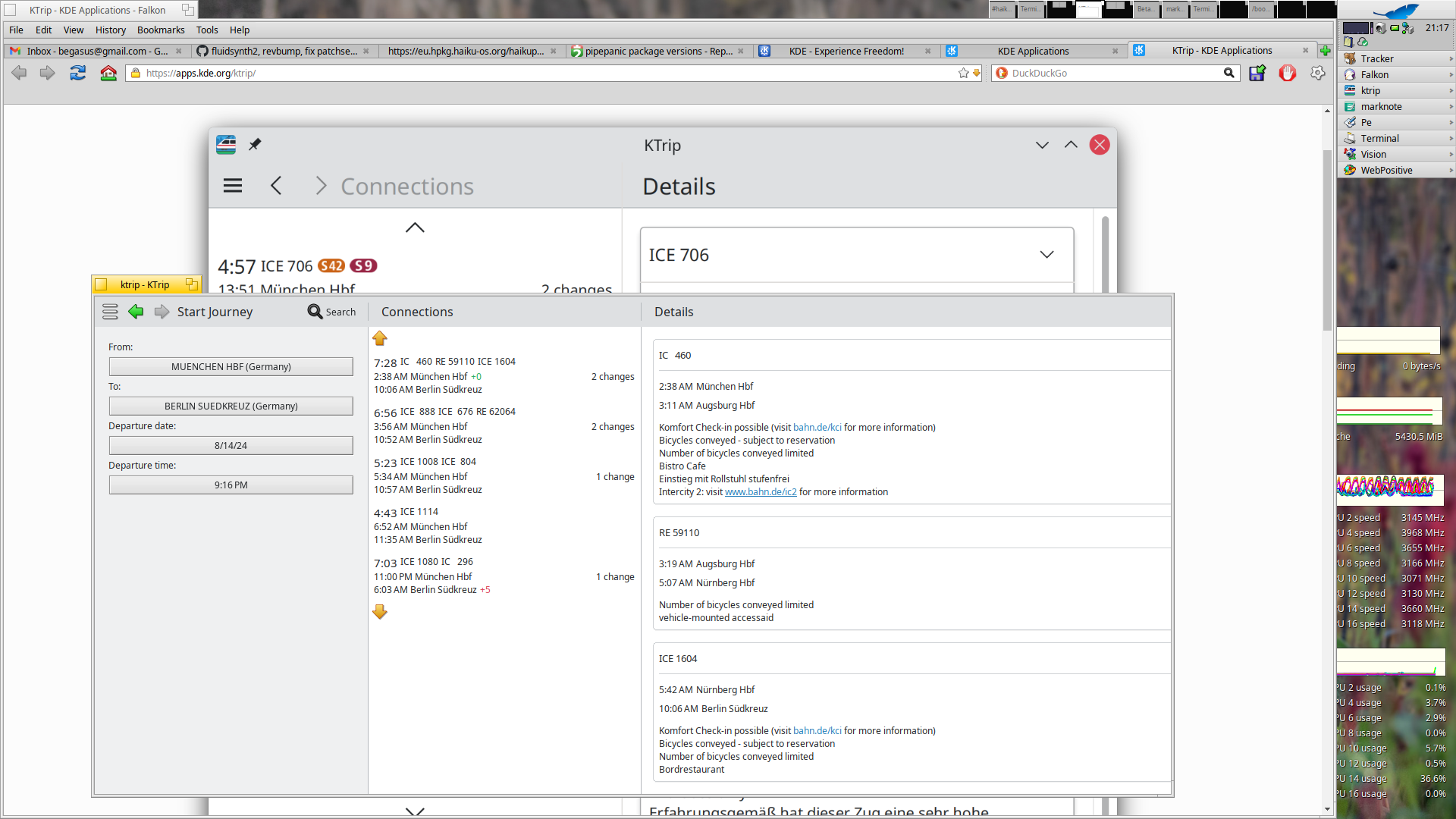Click scrollbar in KTrip screenshot details pane
The height and width of the screenshot is (819, 1456).
click(x=1106, y=254)
